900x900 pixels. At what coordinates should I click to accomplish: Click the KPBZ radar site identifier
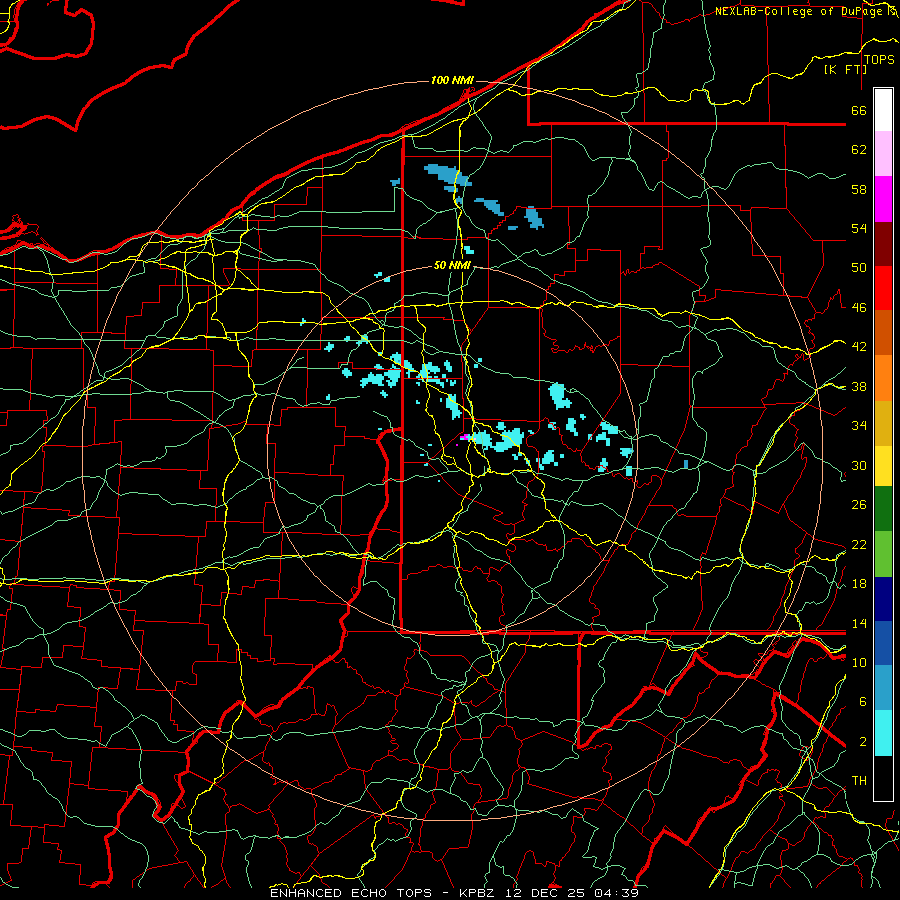pos(478,893)
